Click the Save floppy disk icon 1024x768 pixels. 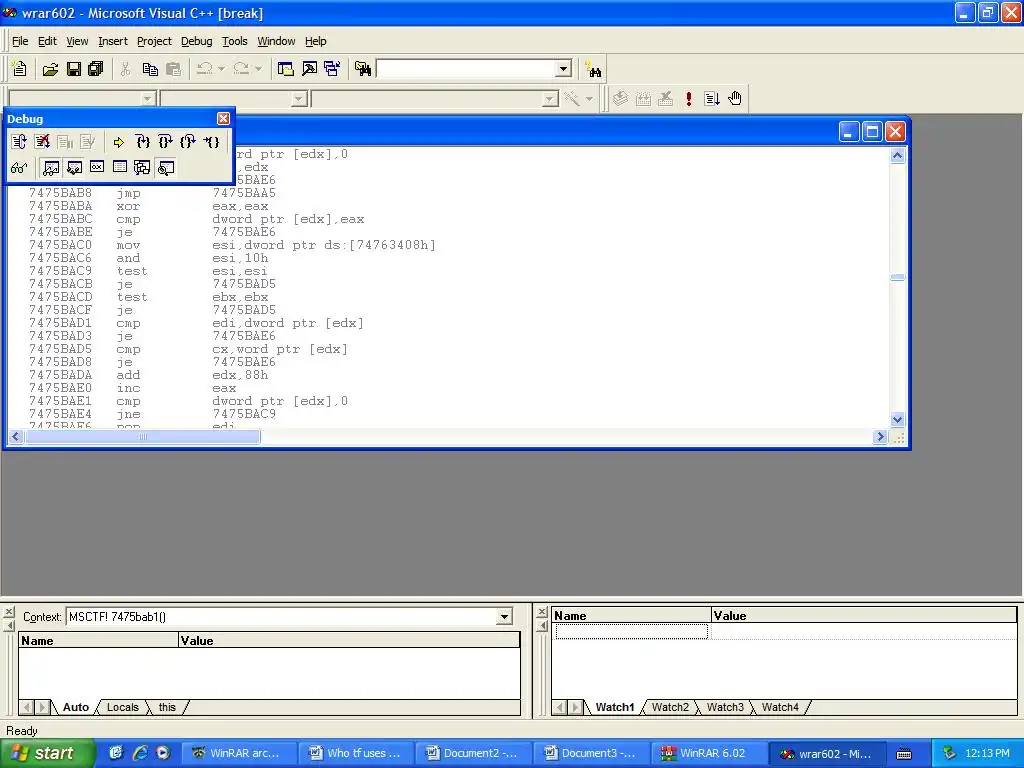(x=73, y=69)
